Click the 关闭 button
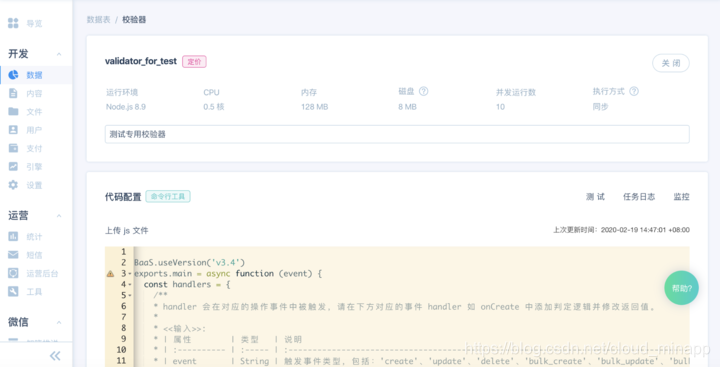This screenshot has height=367, width=720. click(671, 63)
